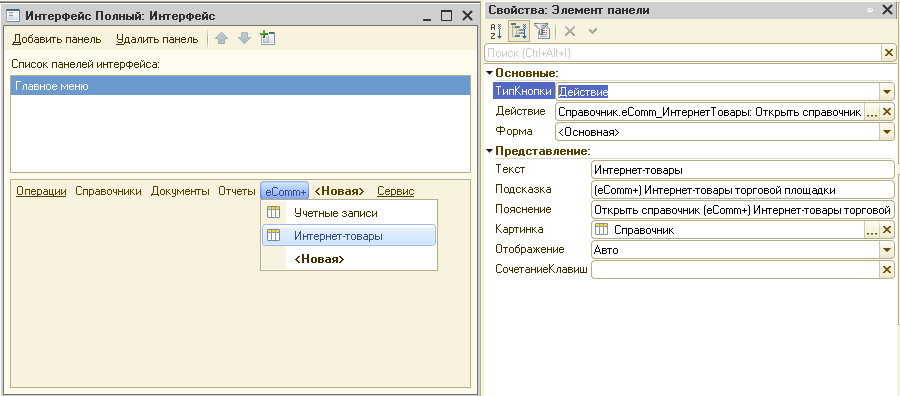Click the Move panel up arrow icon
Image resolution: width=900 pixels, height=396 pixels.
tap(222, 39)
